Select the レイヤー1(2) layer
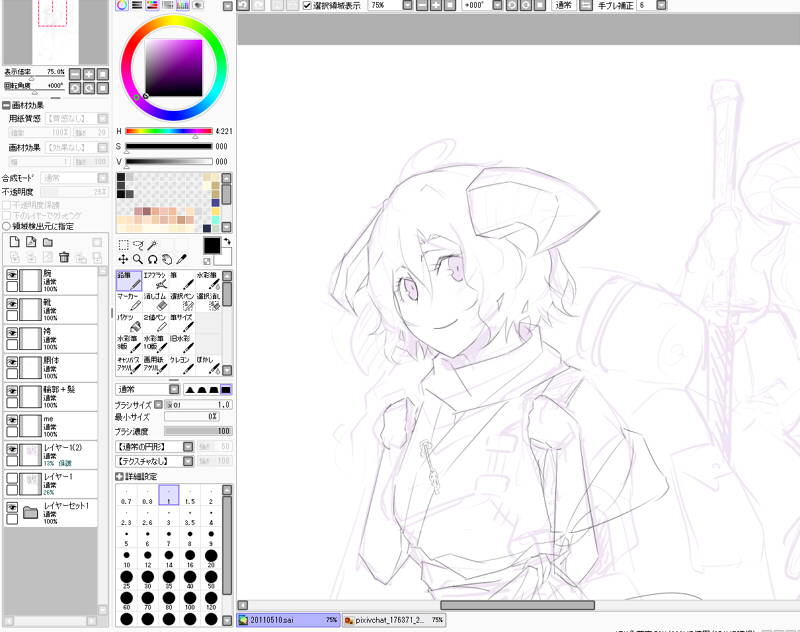 click(x=51, y=455)
